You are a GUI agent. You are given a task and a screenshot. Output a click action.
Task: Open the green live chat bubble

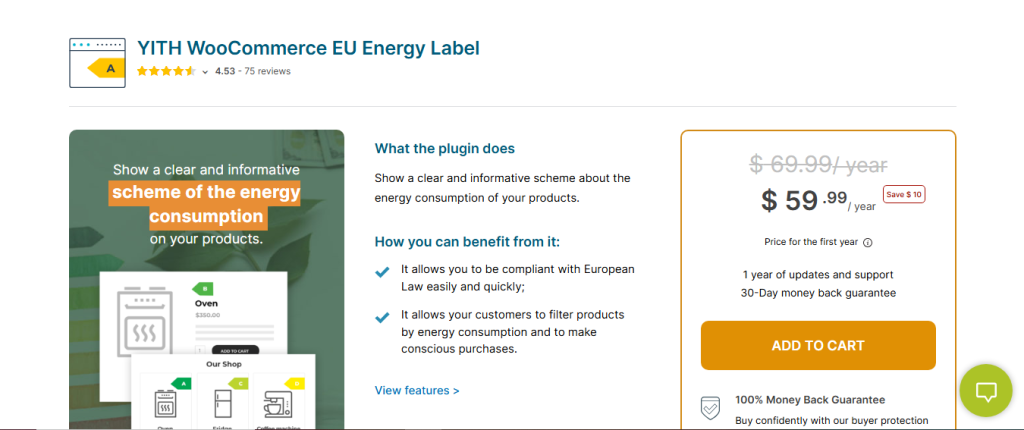point(986,390)
